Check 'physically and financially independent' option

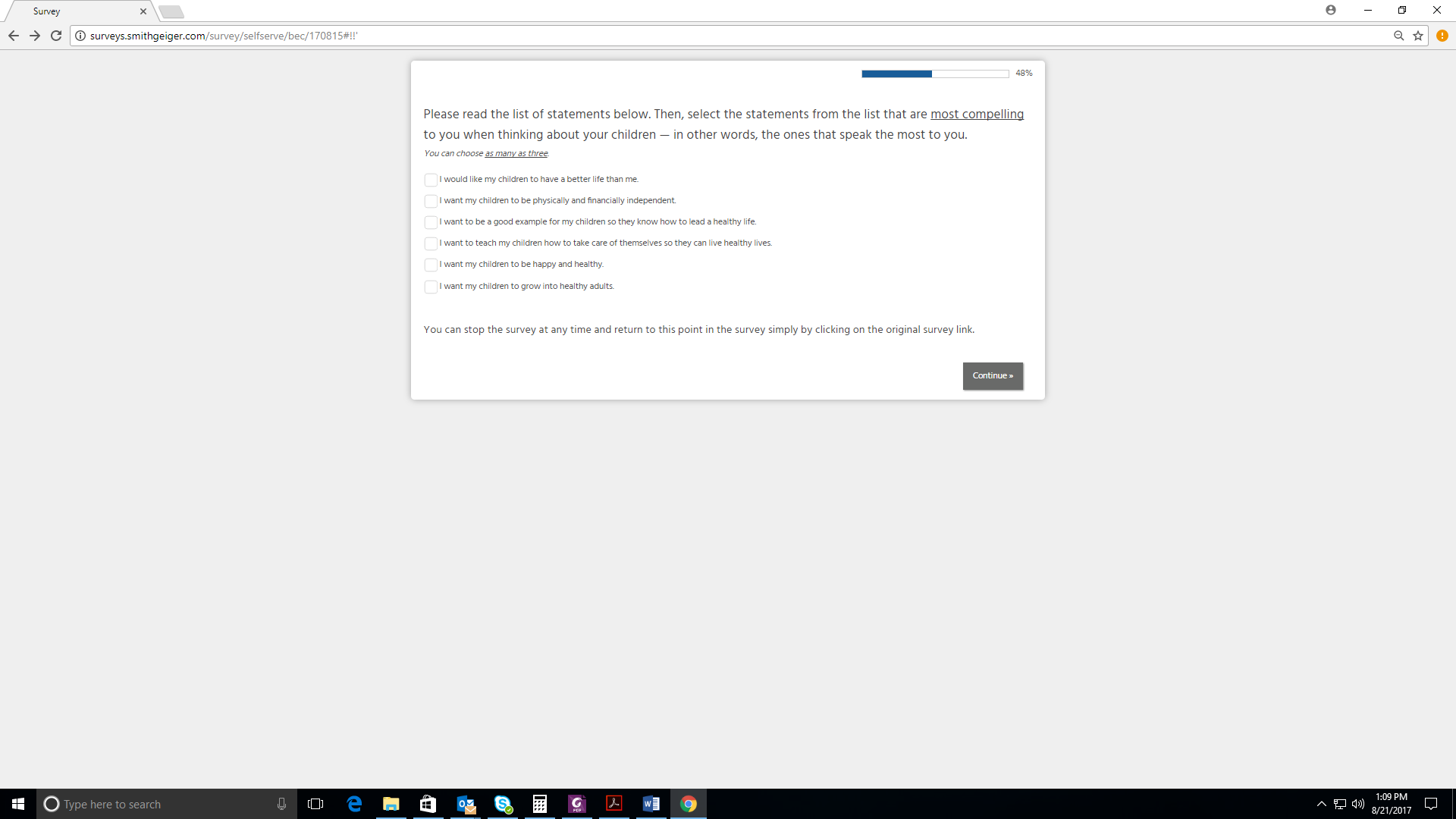(431, 201)
